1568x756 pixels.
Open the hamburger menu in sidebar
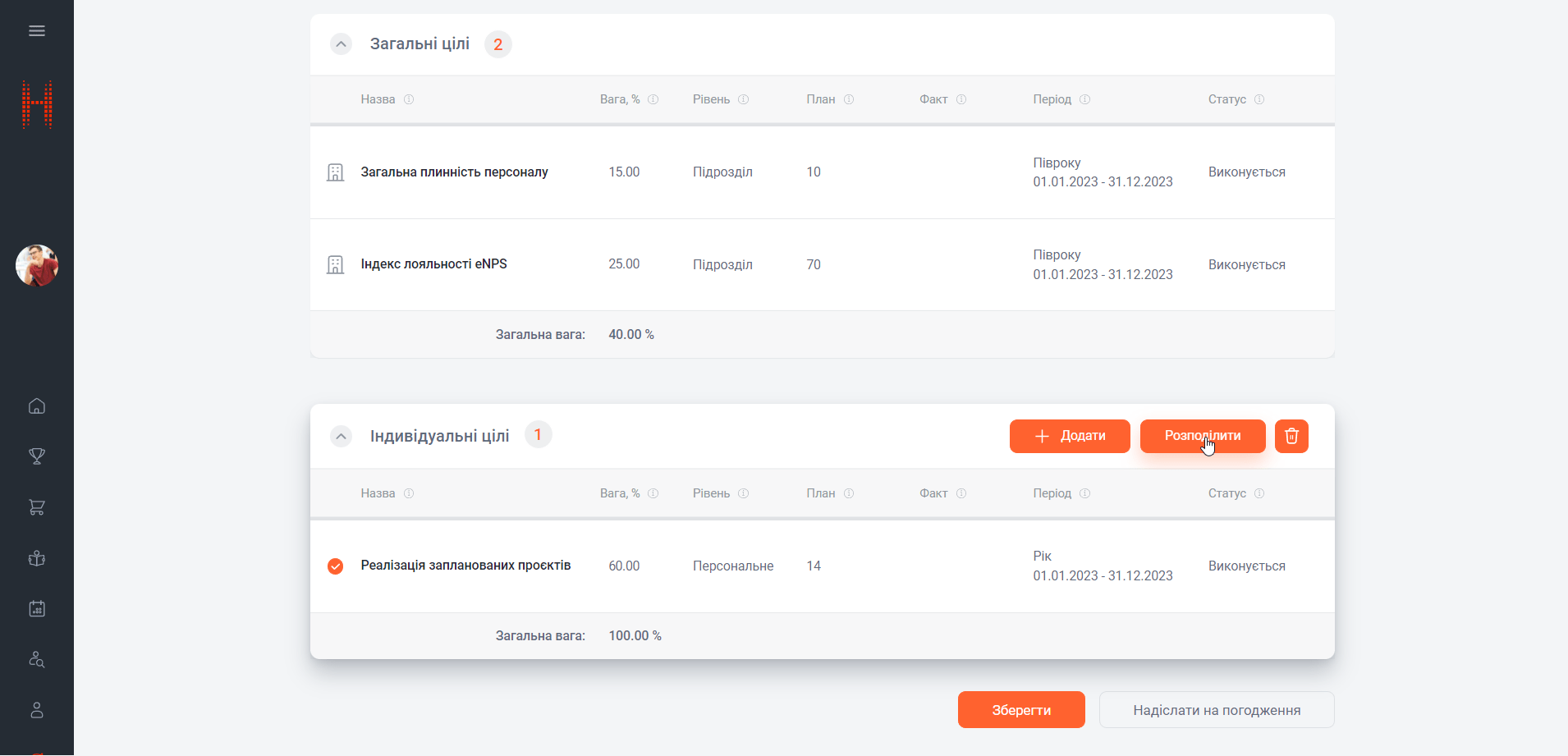pyautogui.click(x=37, y=31)
